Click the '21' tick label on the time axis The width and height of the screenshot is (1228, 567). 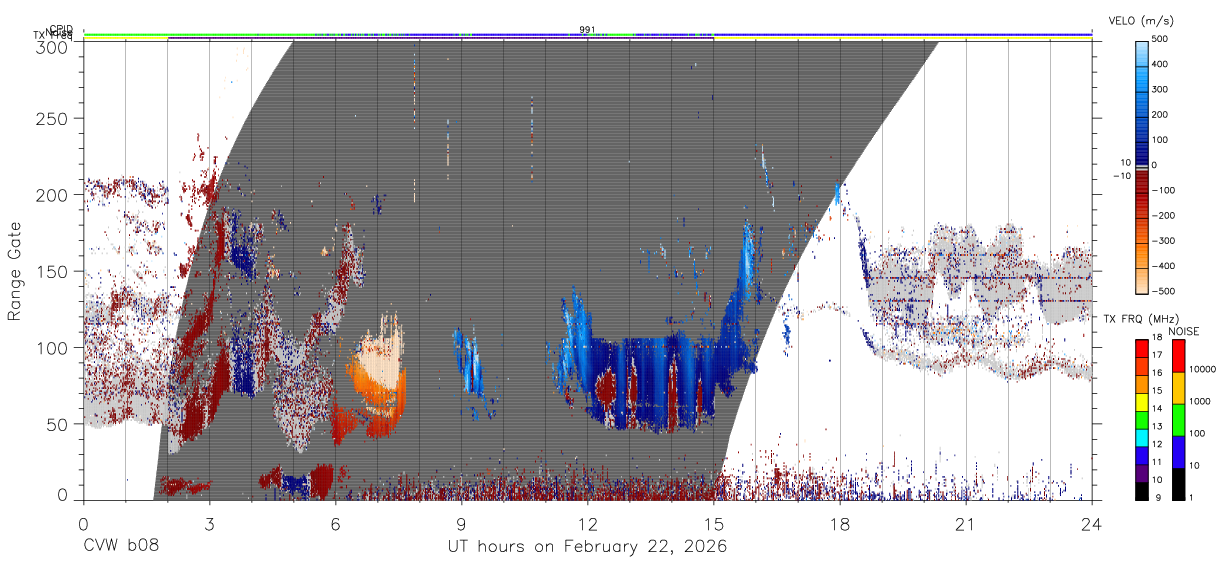965,524
